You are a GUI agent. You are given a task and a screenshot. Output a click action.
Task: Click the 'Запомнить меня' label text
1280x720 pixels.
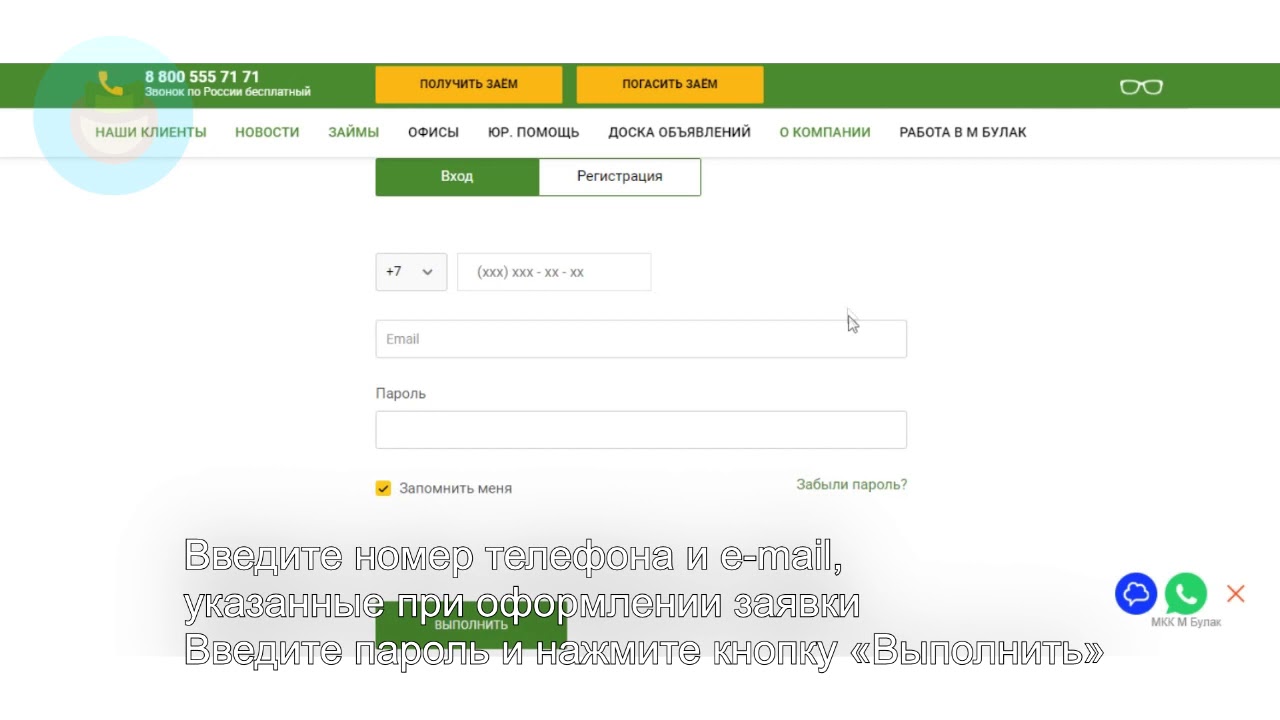[x=456, y=489]
